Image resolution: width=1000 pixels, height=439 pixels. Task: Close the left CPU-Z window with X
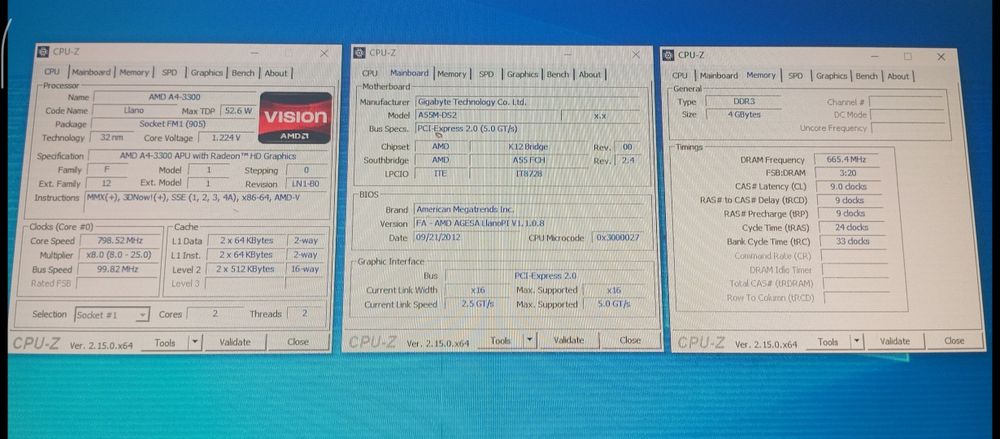point(324,54)
